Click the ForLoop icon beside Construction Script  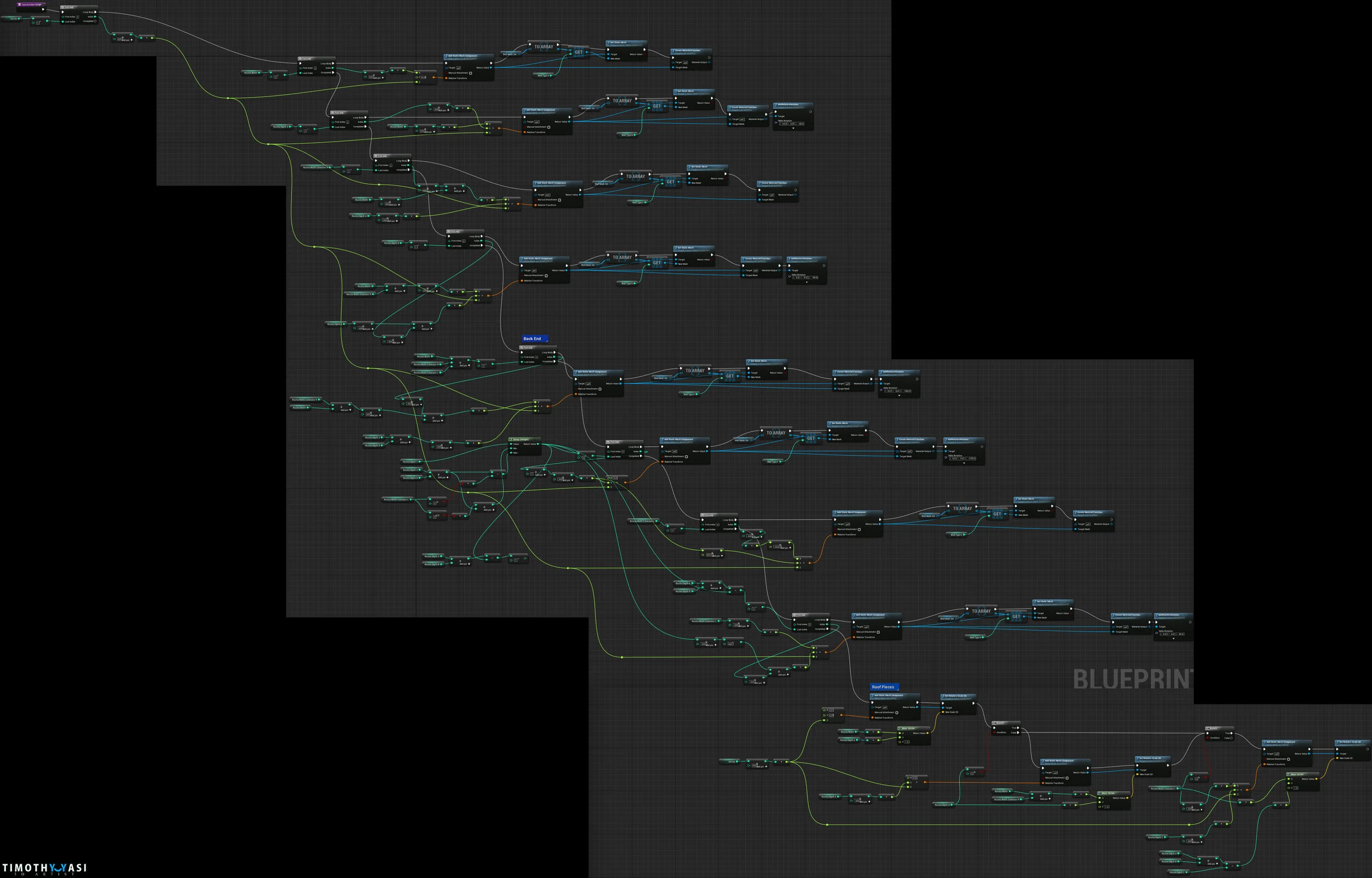point(63,8)
